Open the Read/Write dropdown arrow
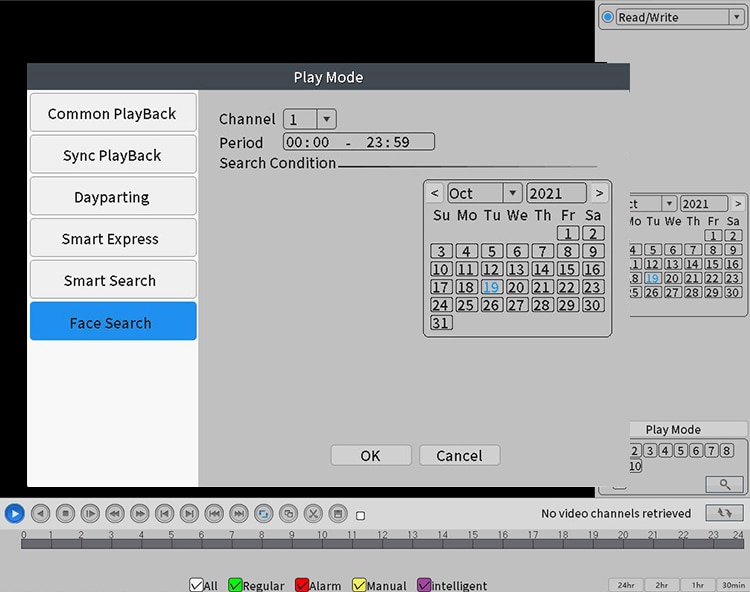750x592 pixels. (737, 17)
